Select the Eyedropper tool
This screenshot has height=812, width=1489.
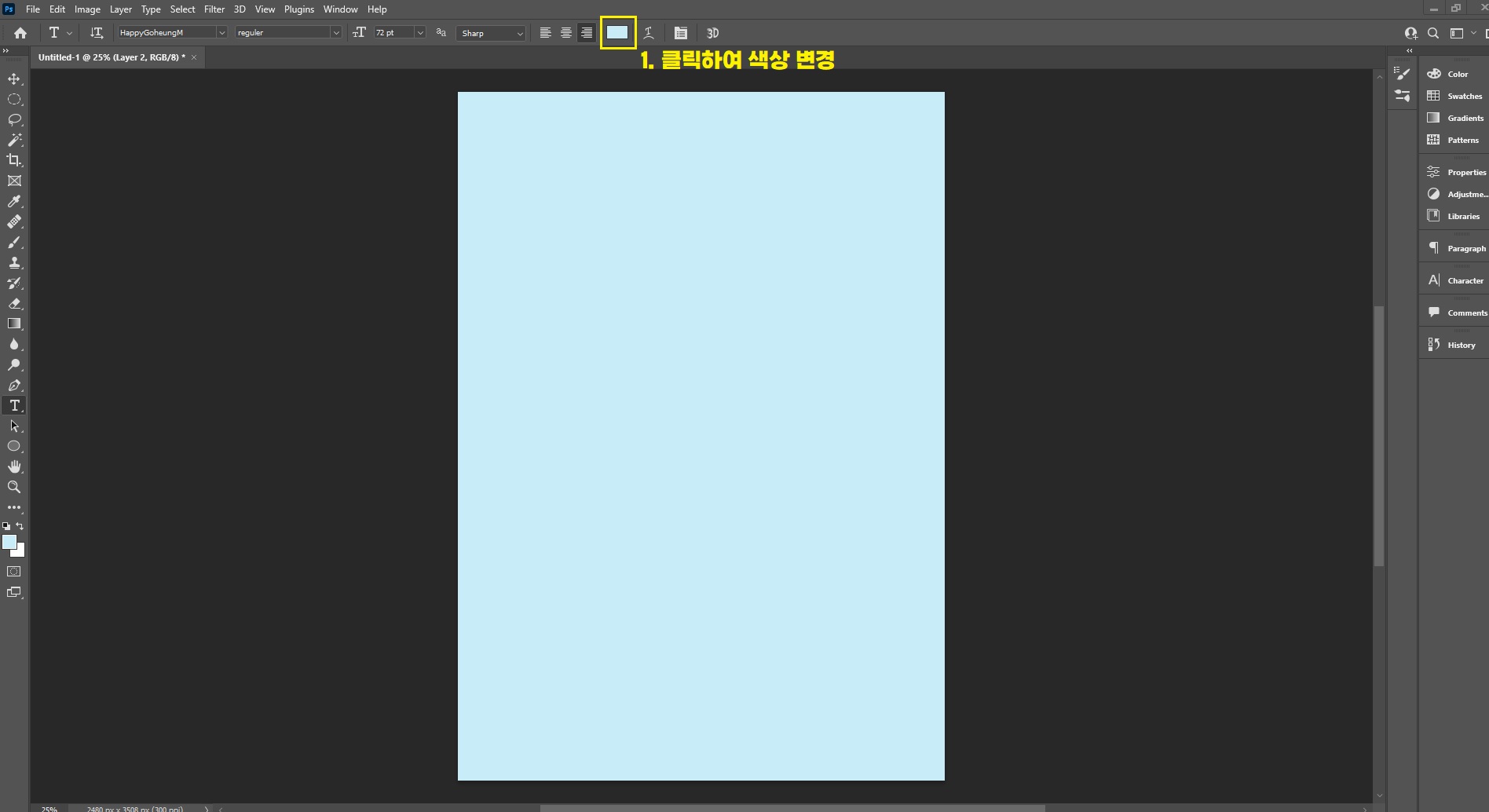coord(14,201)
